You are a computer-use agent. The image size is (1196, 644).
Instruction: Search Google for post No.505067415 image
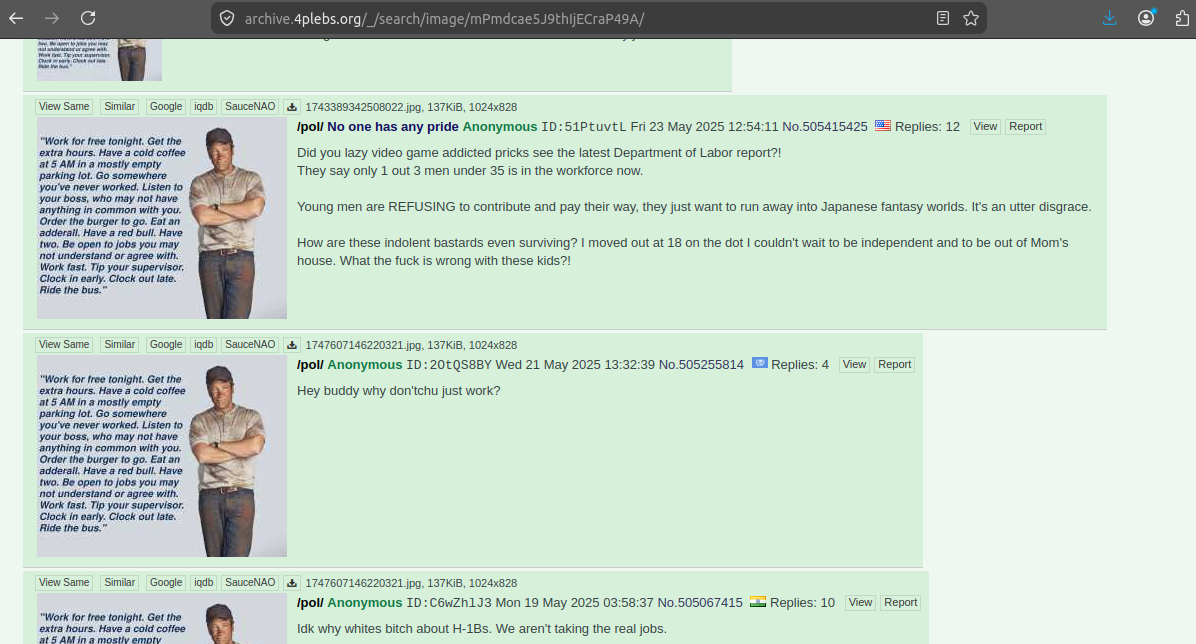pyautogui.click(x=166, y=583)
